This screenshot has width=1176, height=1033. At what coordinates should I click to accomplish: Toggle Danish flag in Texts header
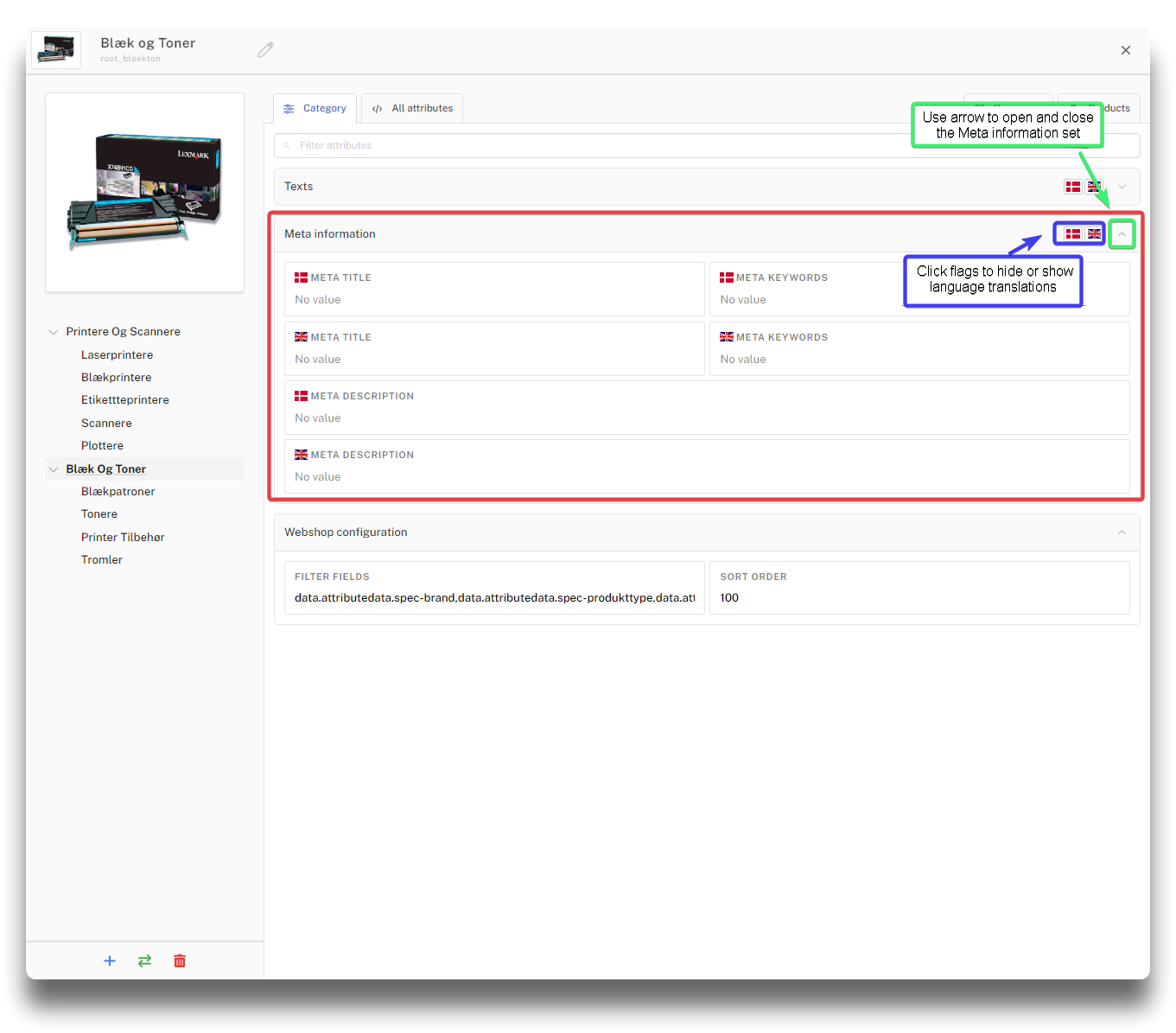pos(1073,187)
